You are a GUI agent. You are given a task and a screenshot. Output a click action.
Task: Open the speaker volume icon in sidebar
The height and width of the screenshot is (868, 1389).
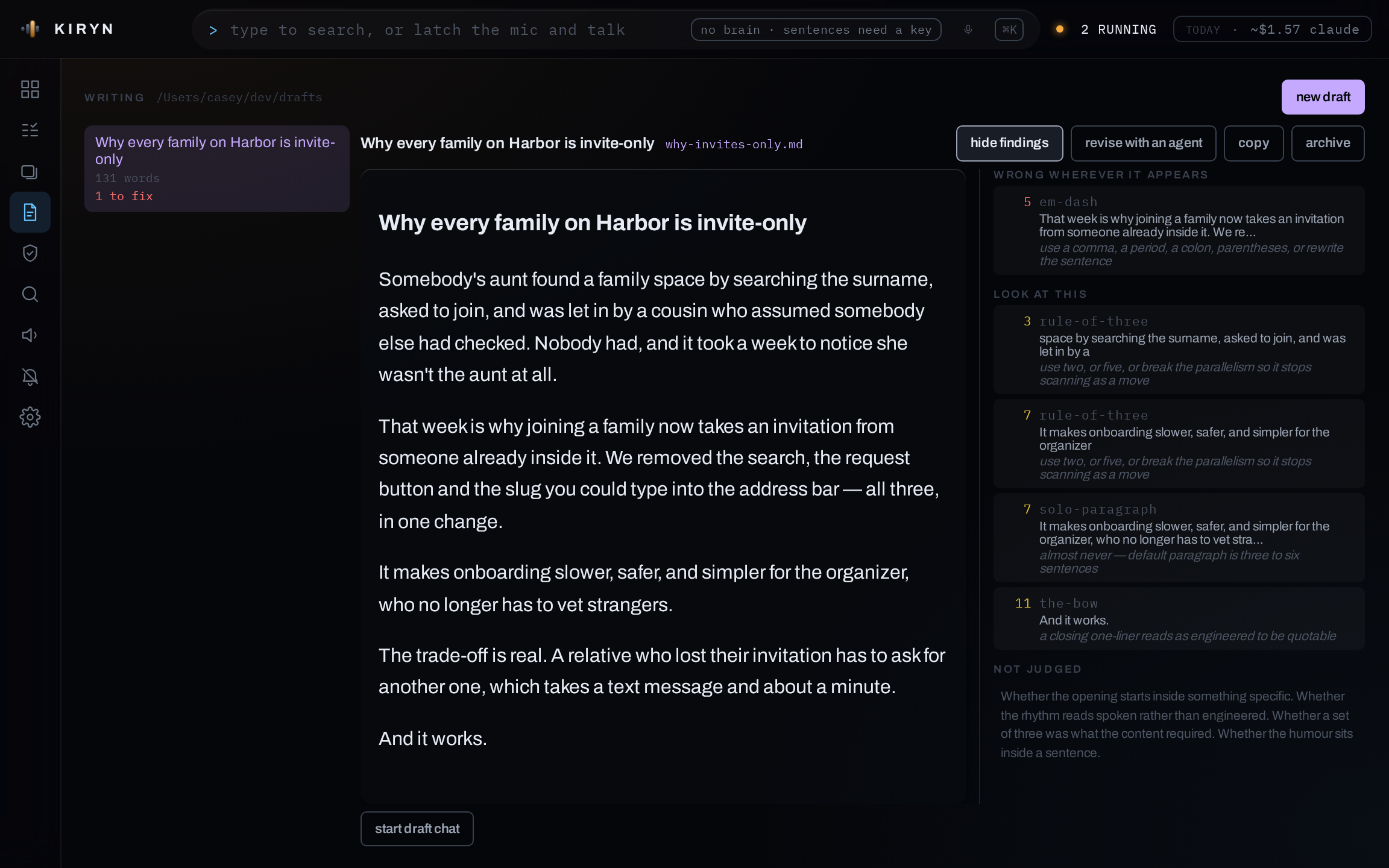(30, 335)
